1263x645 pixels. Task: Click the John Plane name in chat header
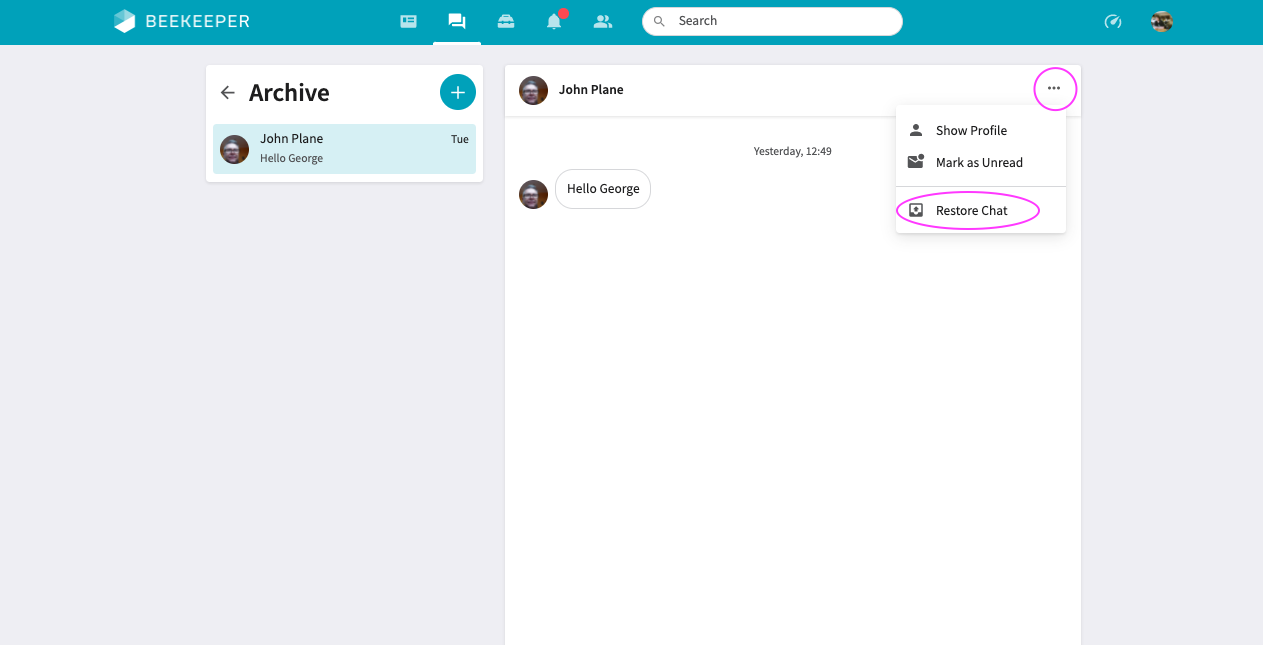[x=591, y=90]
